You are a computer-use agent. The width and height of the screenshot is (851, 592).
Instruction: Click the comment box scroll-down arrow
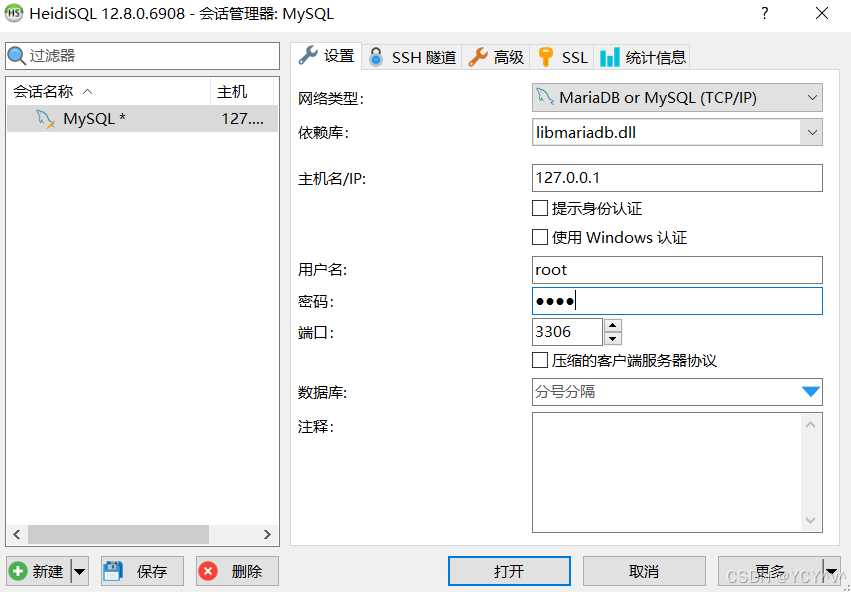[x=810, y=521]
